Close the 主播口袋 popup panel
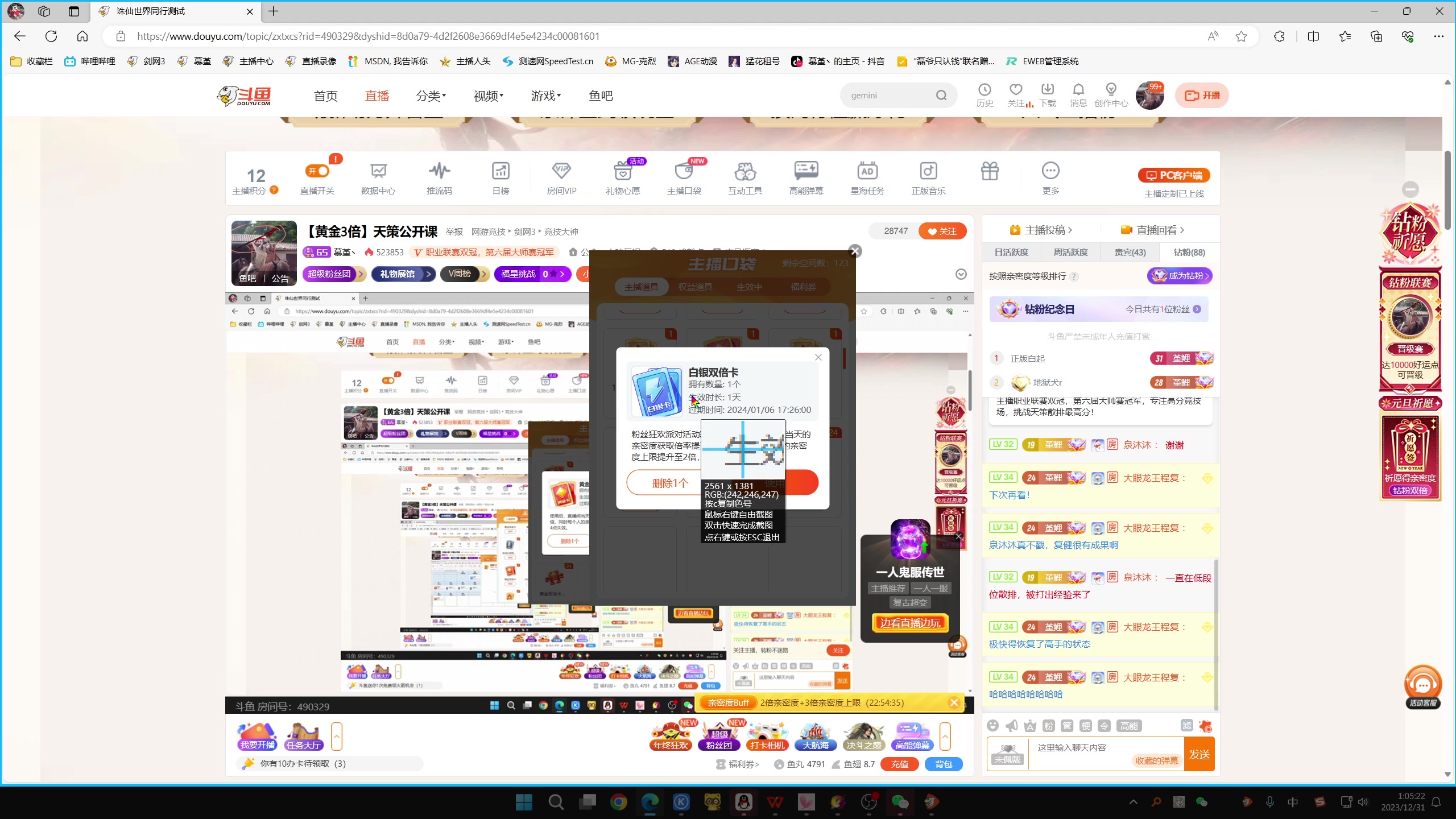Viewport: 1456px width, 819px height. [855, 251]
